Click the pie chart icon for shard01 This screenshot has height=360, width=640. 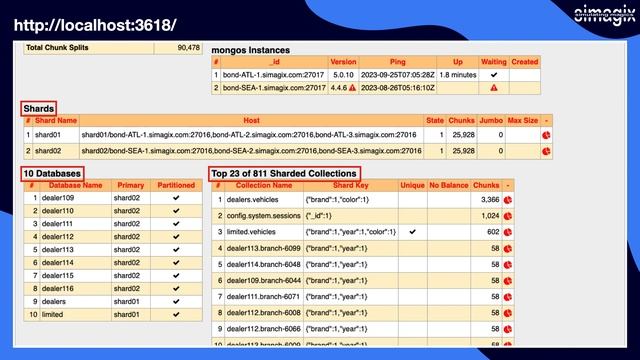(x=546, y=135)
